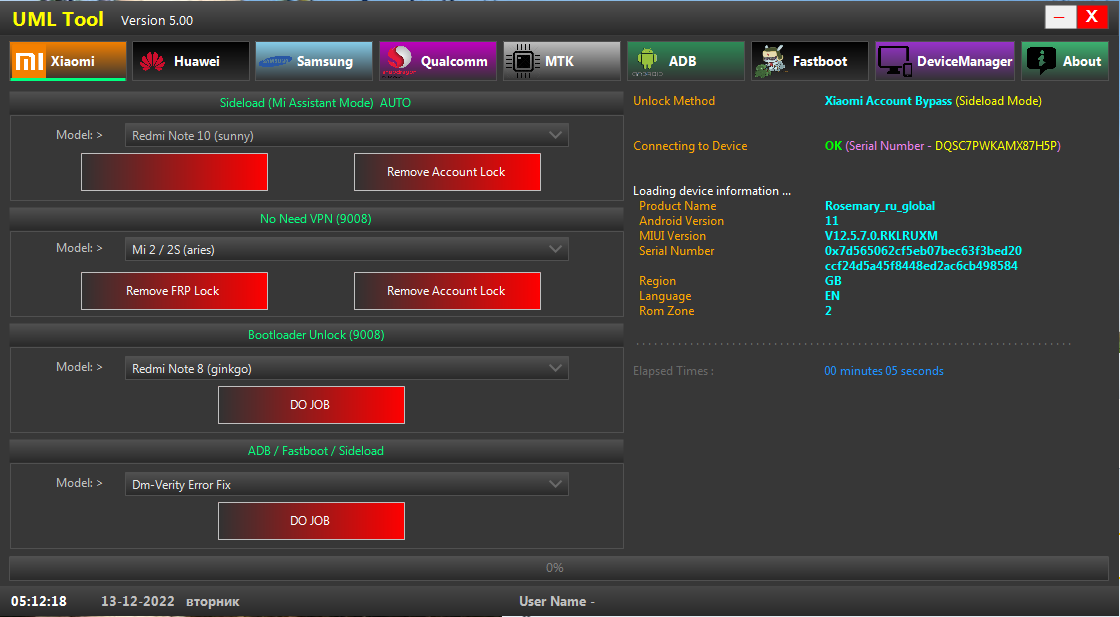The height and width of the screenshot is (617, 1120).
Task: Click Remove Account Lock under No Need VPN
Action: pos(447,291)
